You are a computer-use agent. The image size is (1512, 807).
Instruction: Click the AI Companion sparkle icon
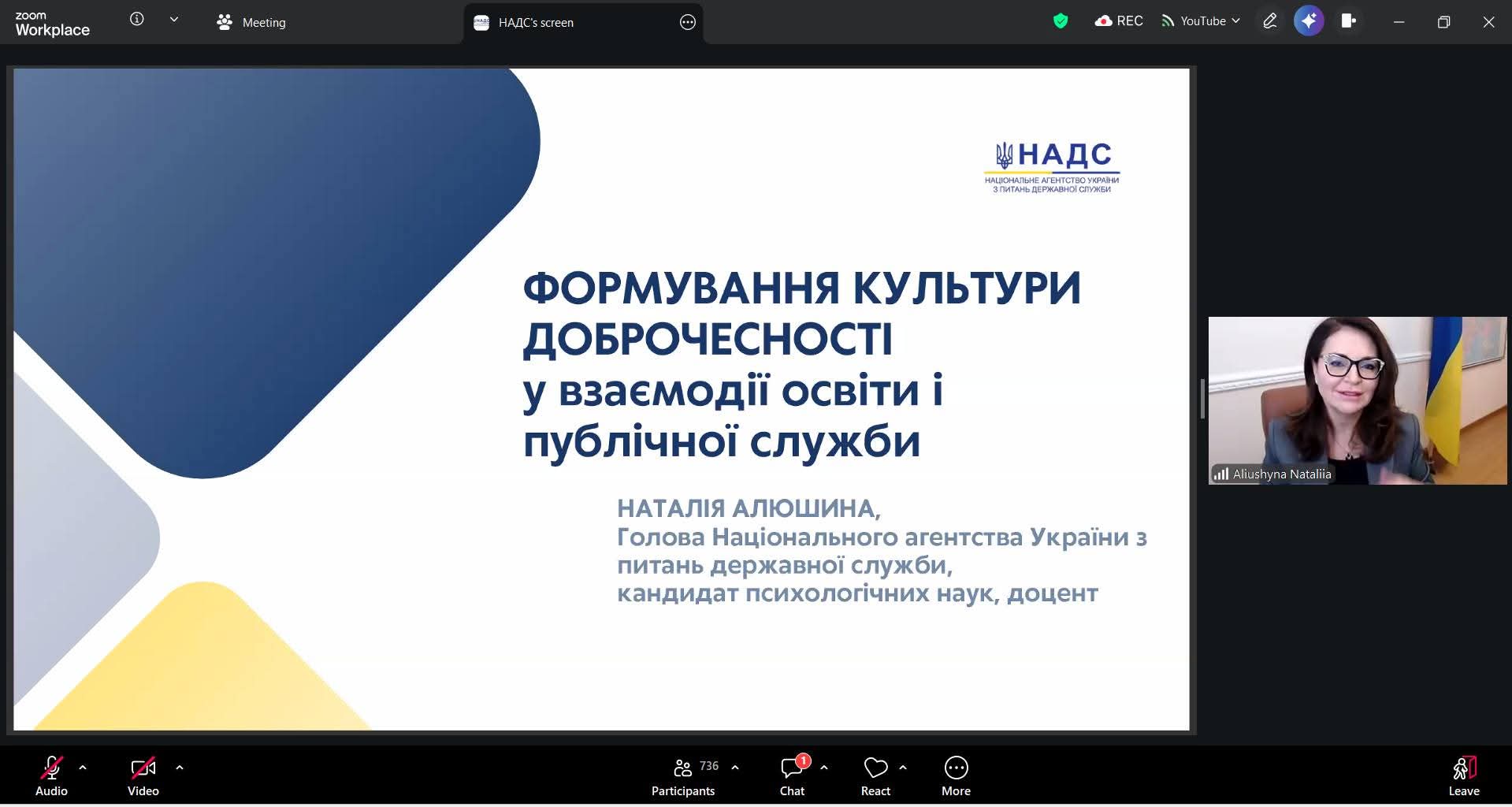tap(1309, 21)
